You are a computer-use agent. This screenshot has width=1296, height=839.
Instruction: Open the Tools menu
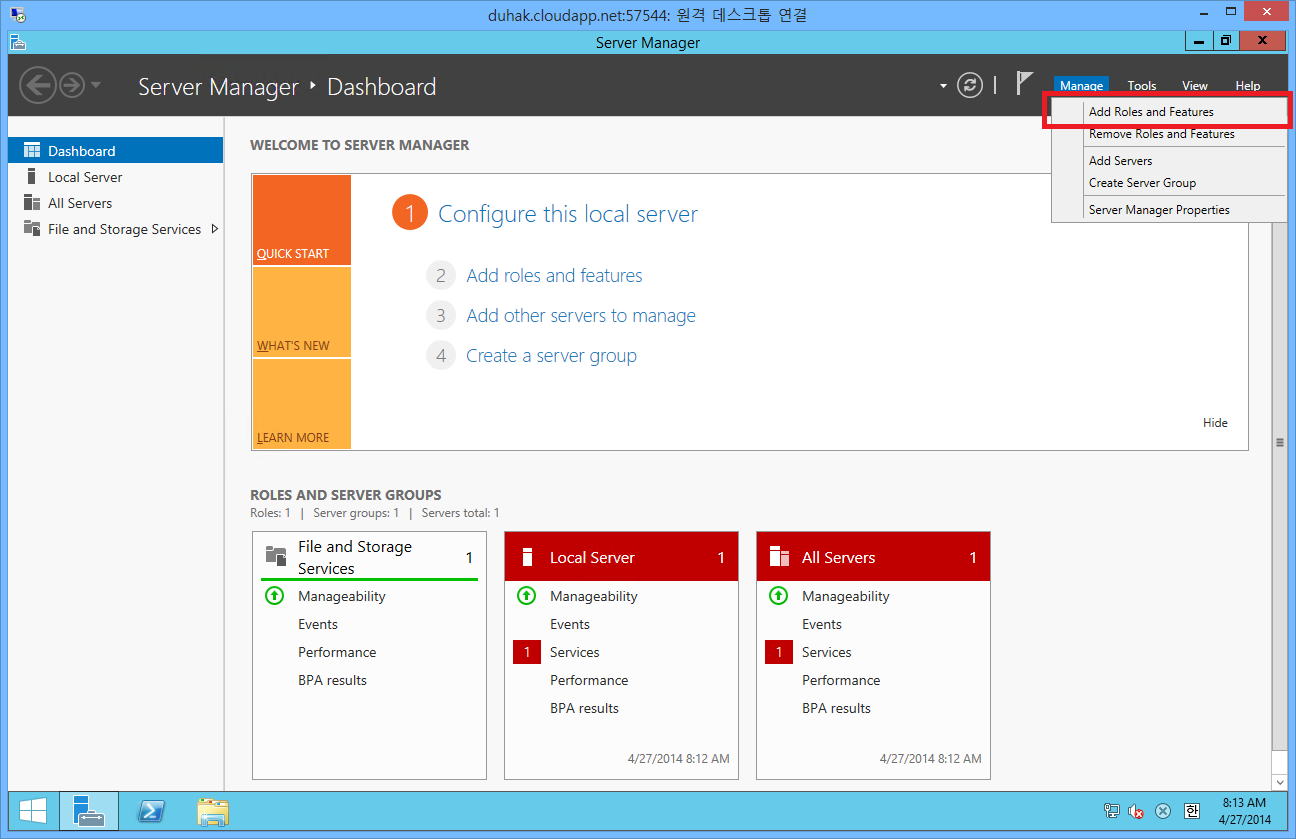tap(1142, 86)
